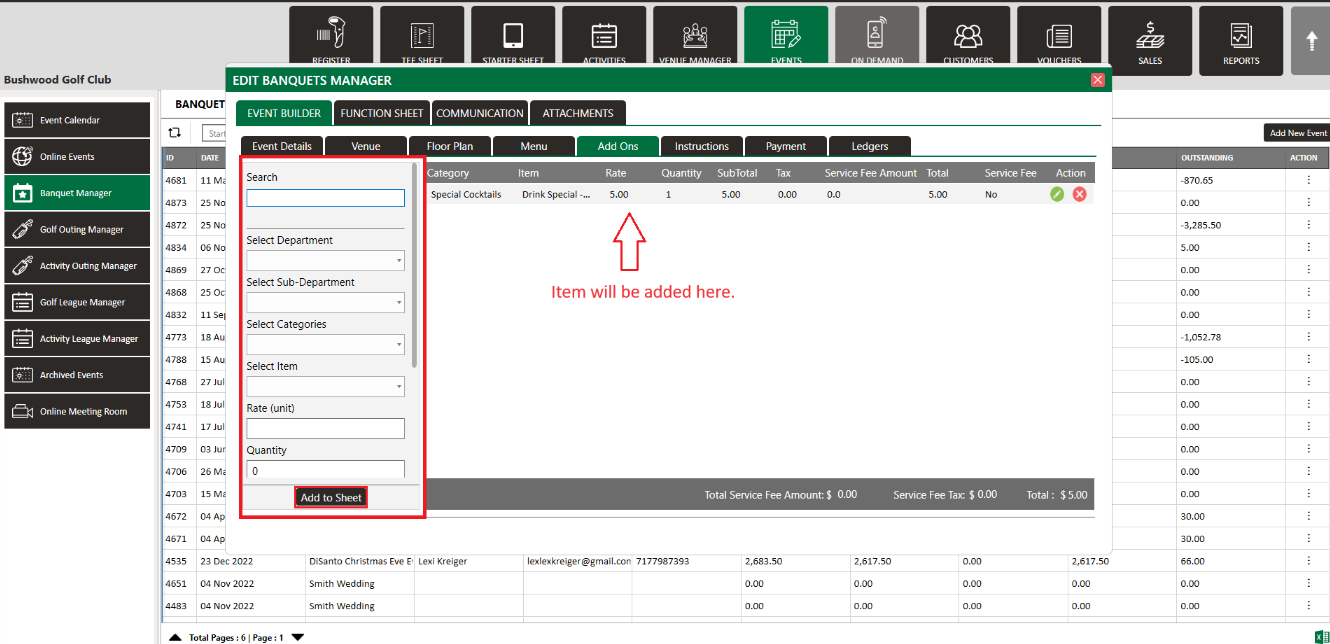
Task: Click the refresh icon above the table
Action: (174, 132)
